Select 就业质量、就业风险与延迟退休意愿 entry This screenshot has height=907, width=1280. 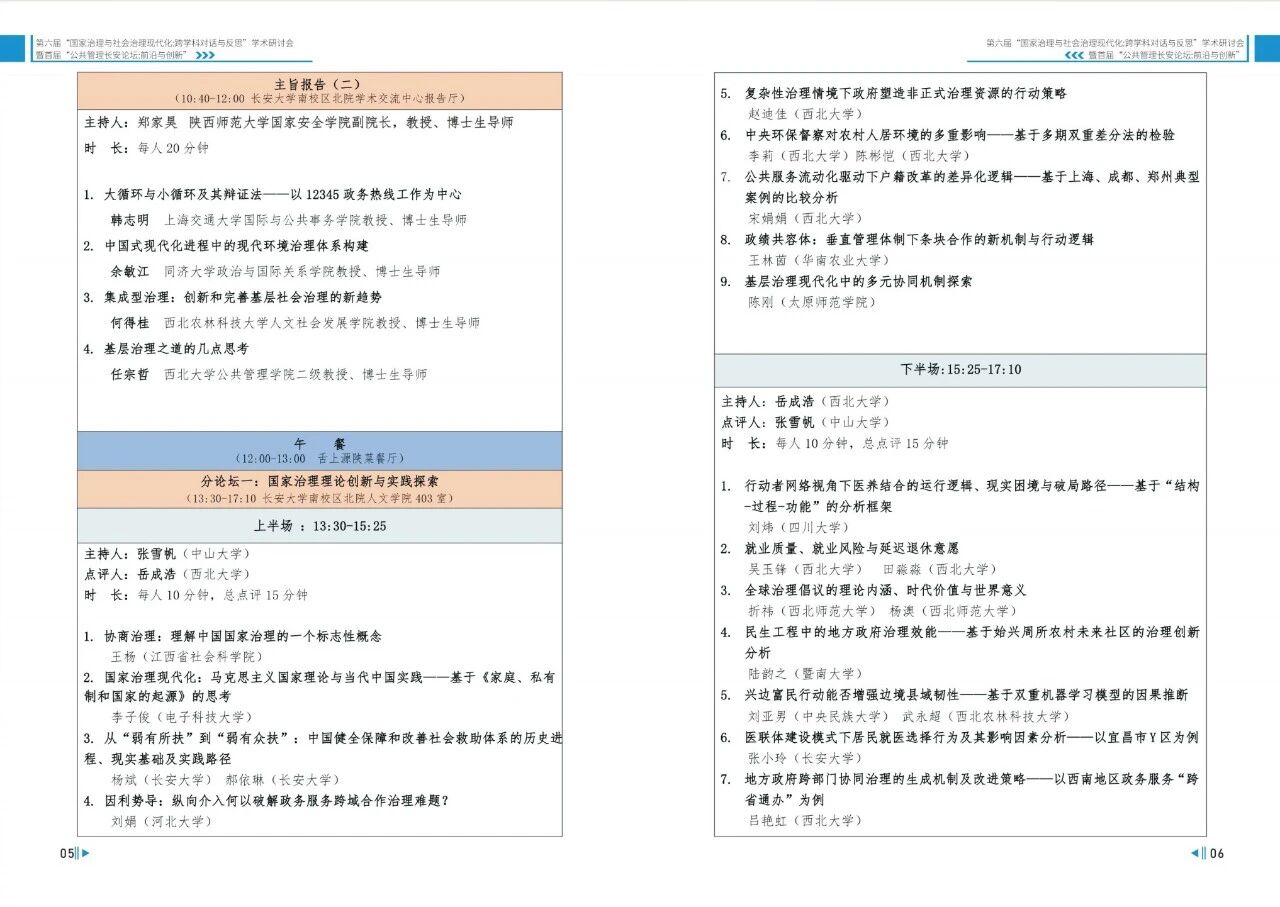pyautogui.click(x=851, y=548)
